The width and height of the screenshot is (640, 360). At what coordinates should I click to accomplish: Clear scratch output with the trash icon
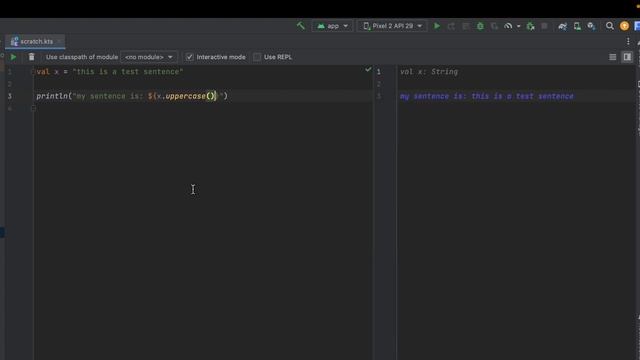(31, 57)
